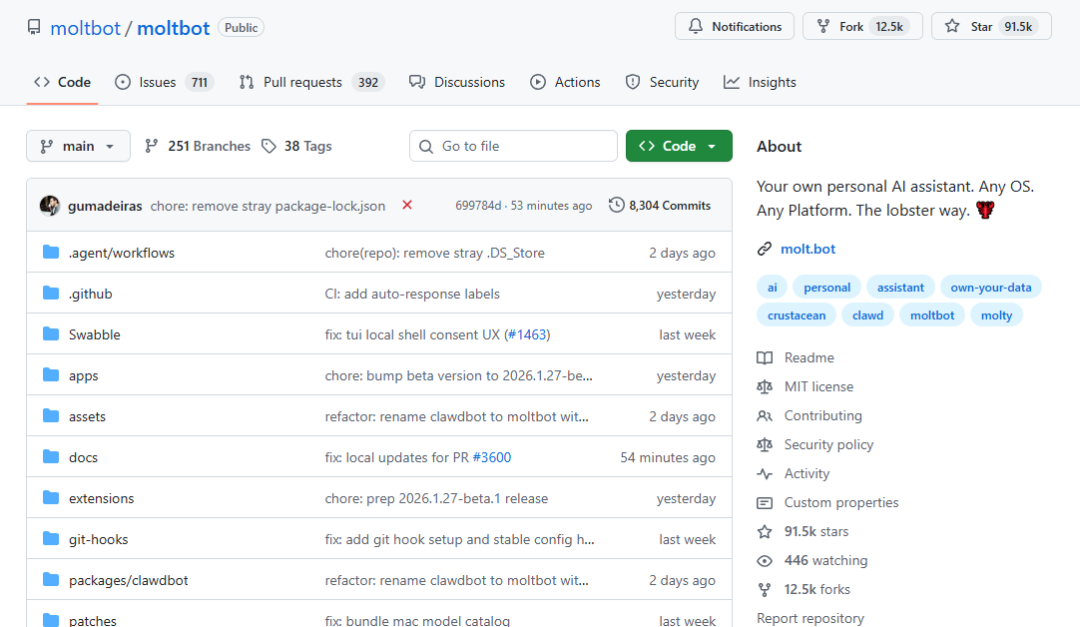Switch to the Pull requests tab
The height and width of the screenshot is (627, 1080).
[x=311, y=82]
